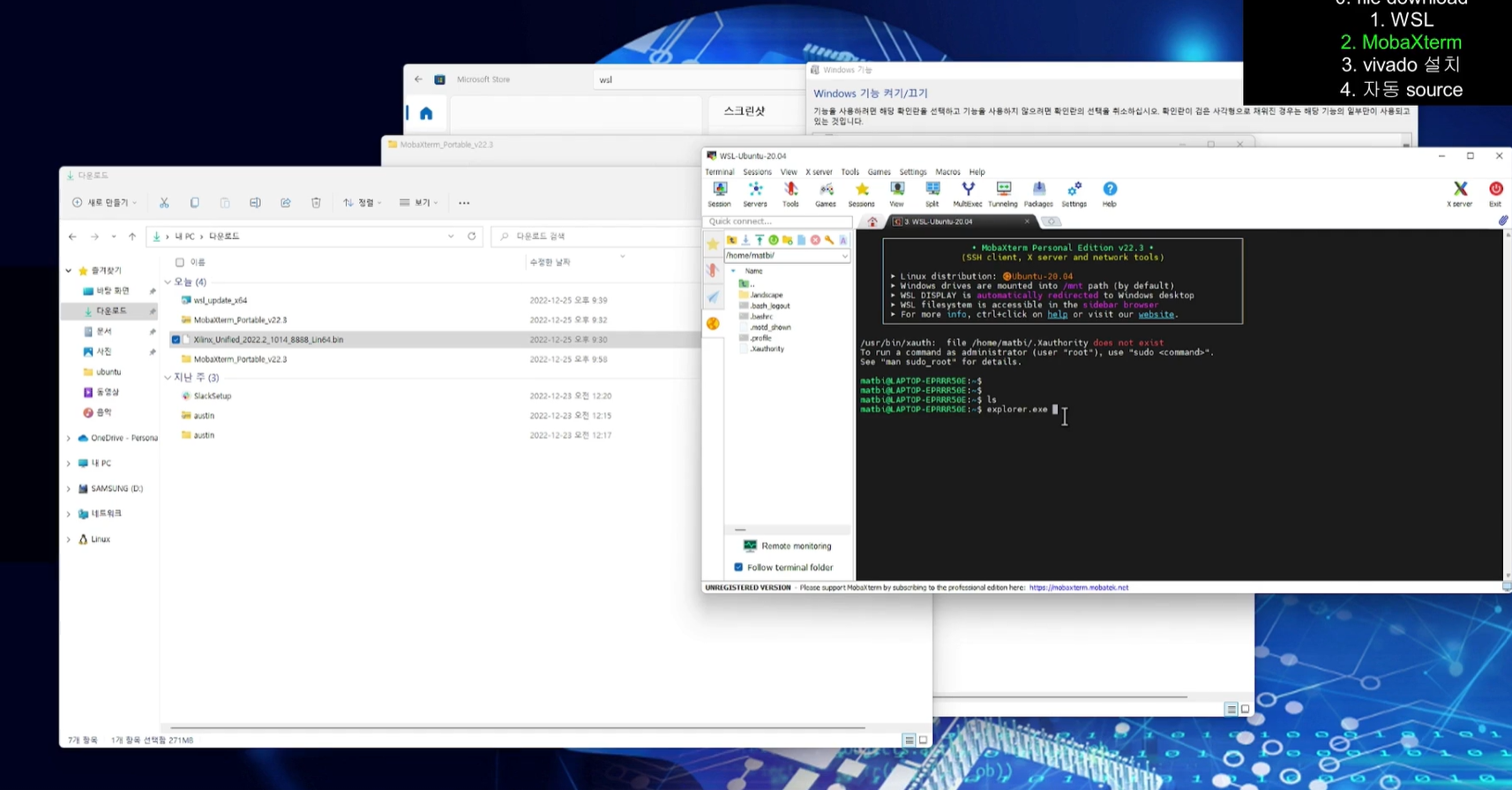Expand the OneDrive tree node

[x=69, y=438]
